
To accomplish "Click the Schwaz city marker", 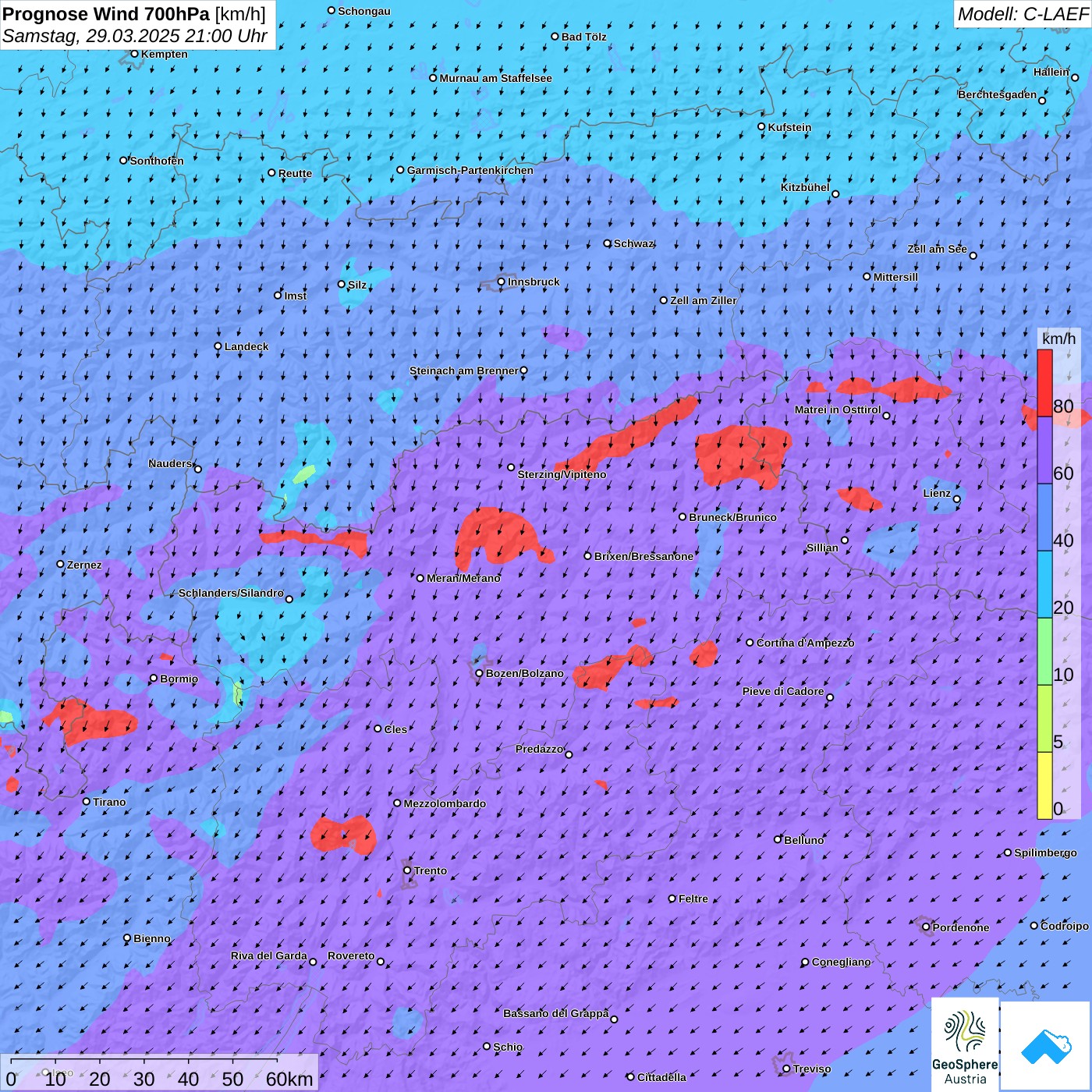I will click(x=608, y=243).
